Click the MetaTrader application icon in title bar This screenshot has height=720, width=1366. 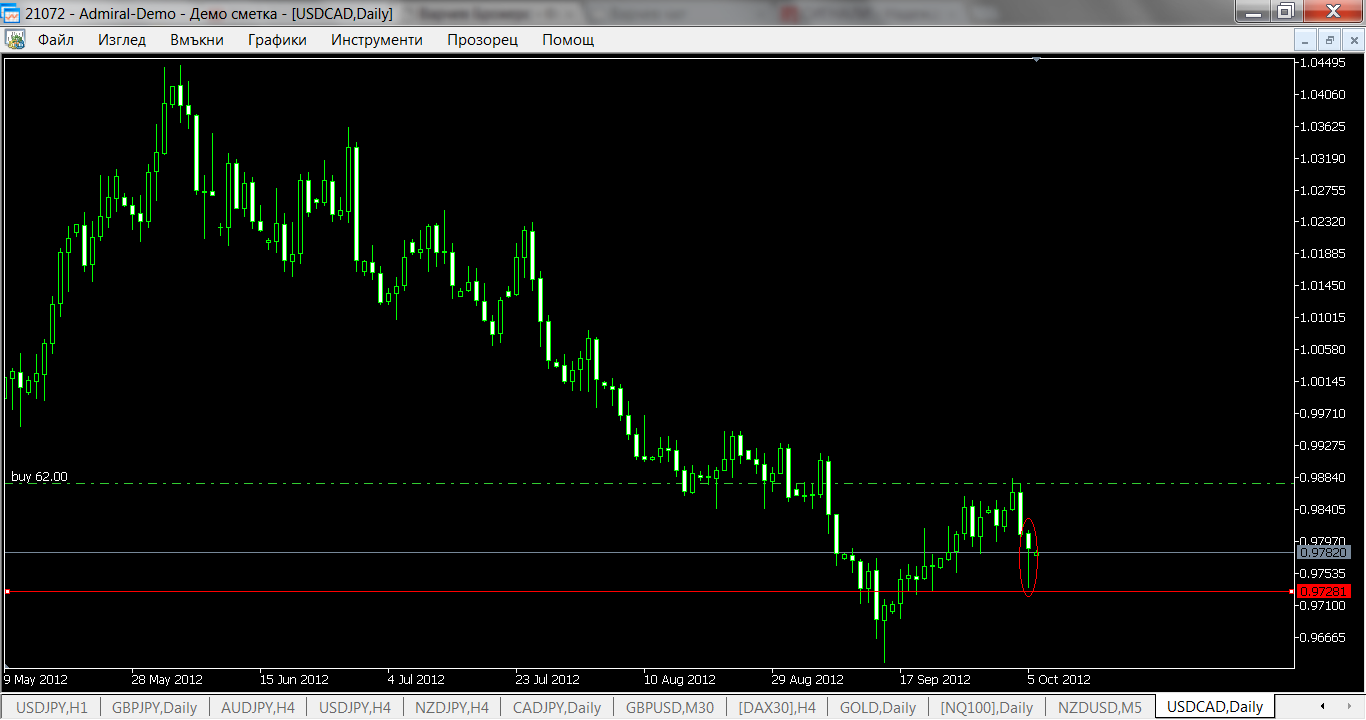pos(12,13)
